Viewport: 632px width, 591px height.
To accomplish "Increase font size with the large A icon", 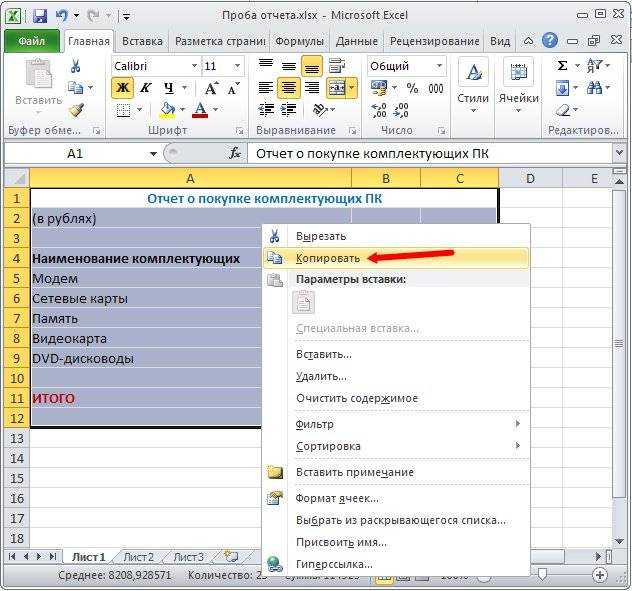I will 212,88.
